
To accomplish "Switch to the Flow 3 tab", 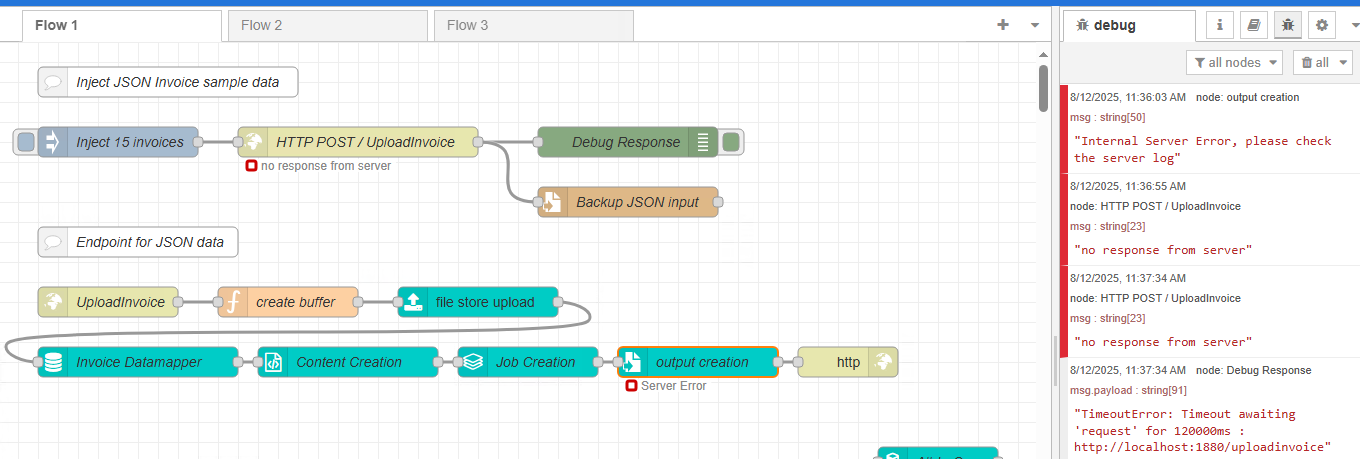I will click(532, 25).
